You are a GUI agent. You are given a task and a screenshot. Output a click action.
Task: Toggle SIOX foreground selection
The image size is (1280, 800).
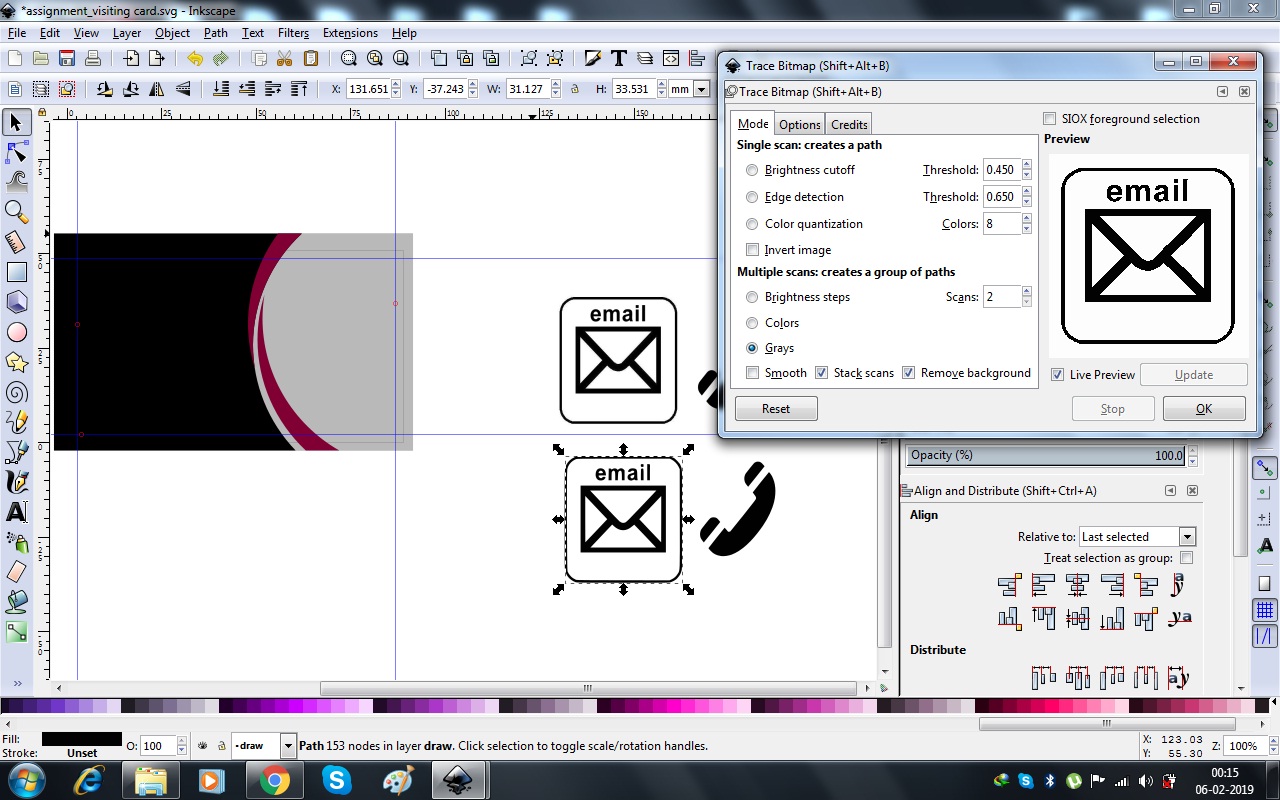[1050, 119]
